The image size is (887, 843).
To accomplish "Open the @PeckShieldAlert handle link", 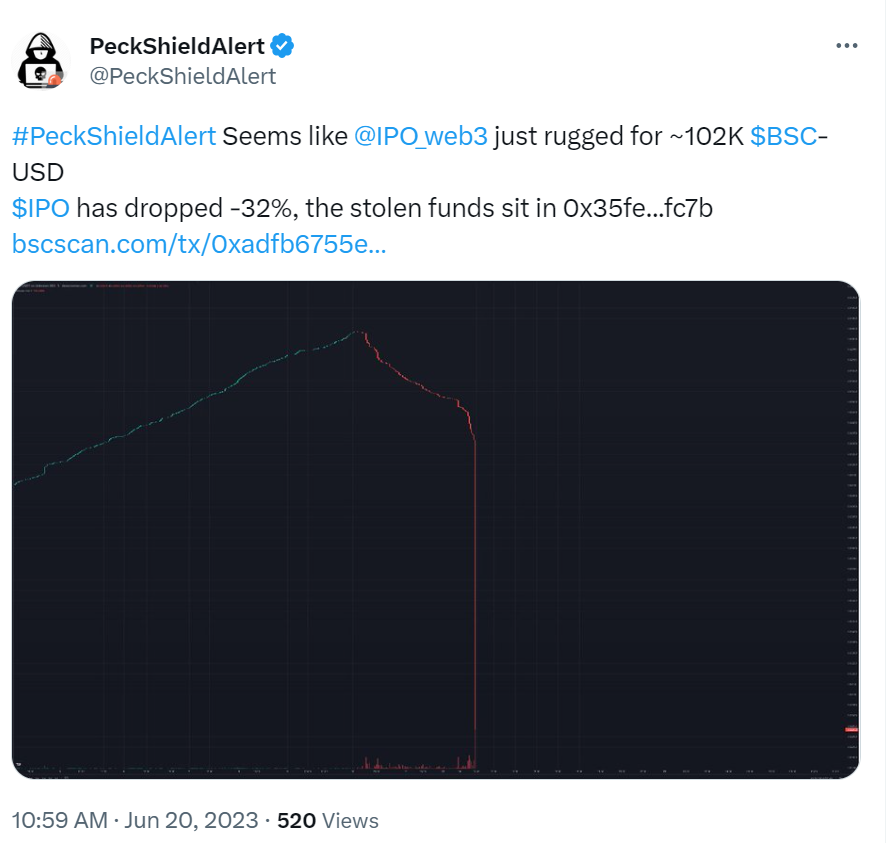I will point(183,76).
